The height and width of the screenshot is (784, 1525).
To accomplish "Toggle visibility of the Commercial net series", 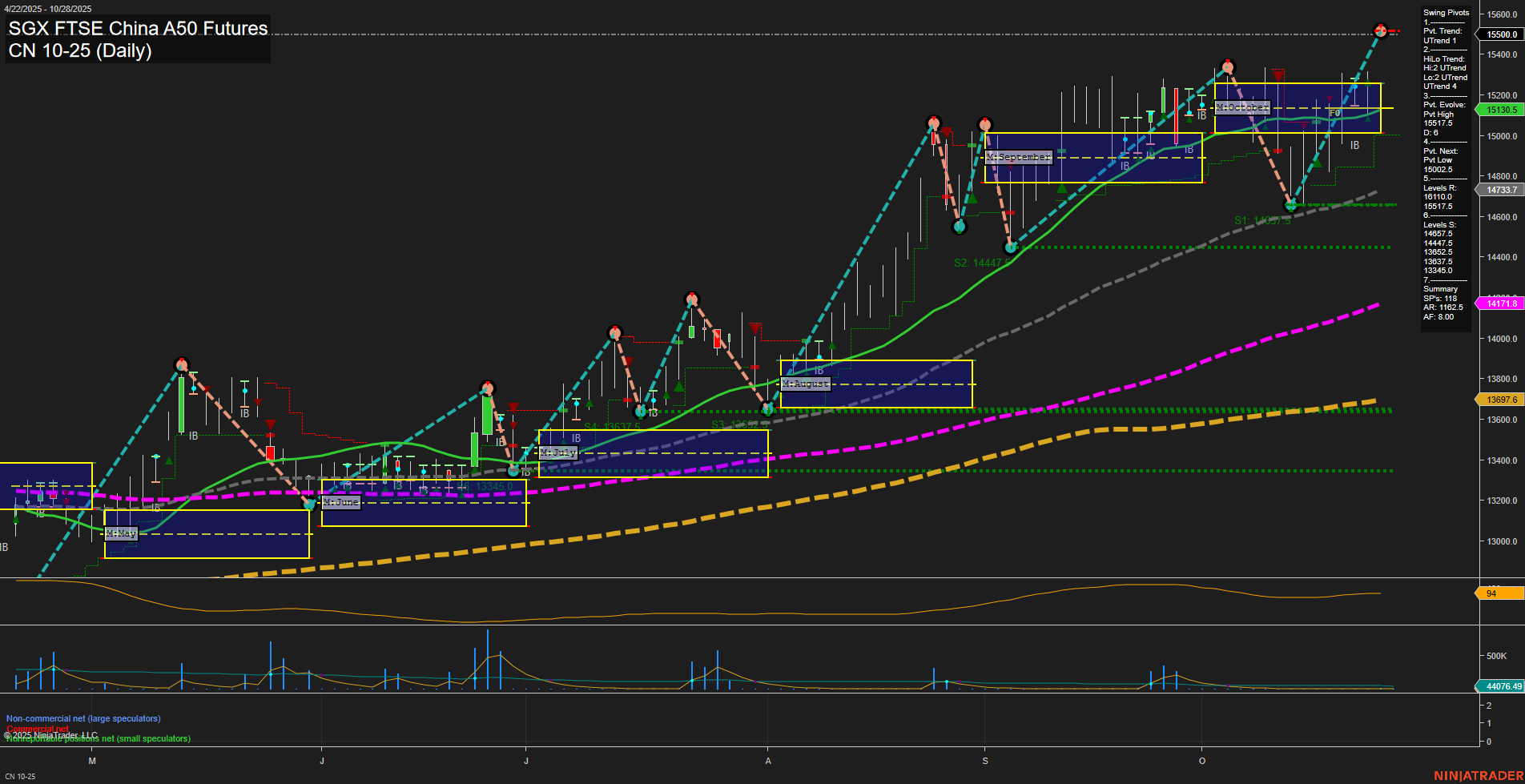I will coord(38,729).
